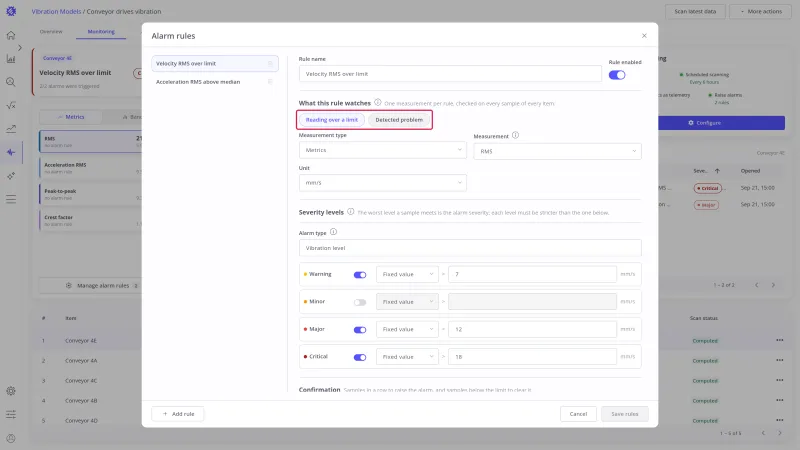Click the app logo in the sidebar
The image size is (800, 450).
coord(11,11)
